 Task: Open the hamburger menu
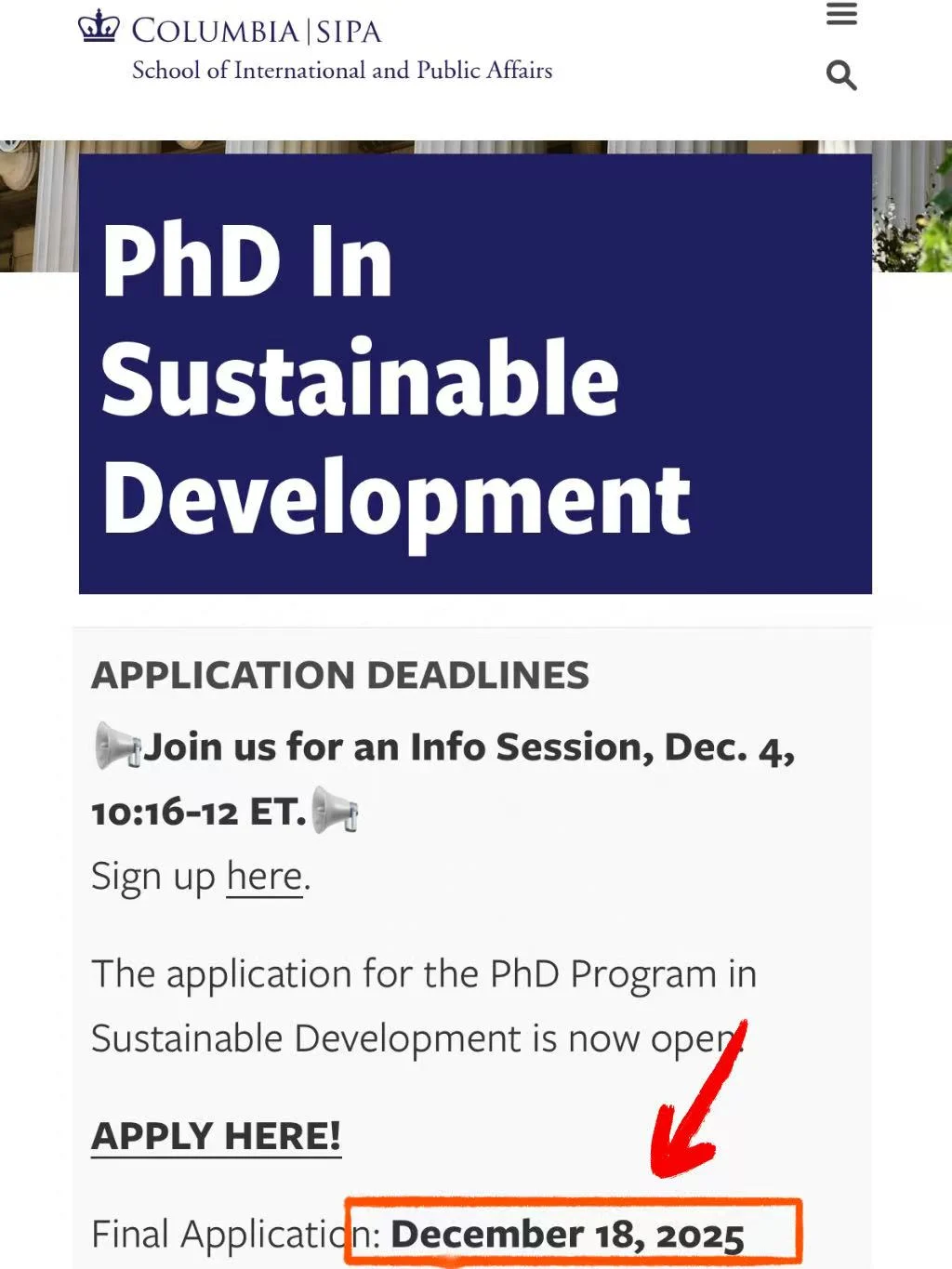(x=841, y=15)
